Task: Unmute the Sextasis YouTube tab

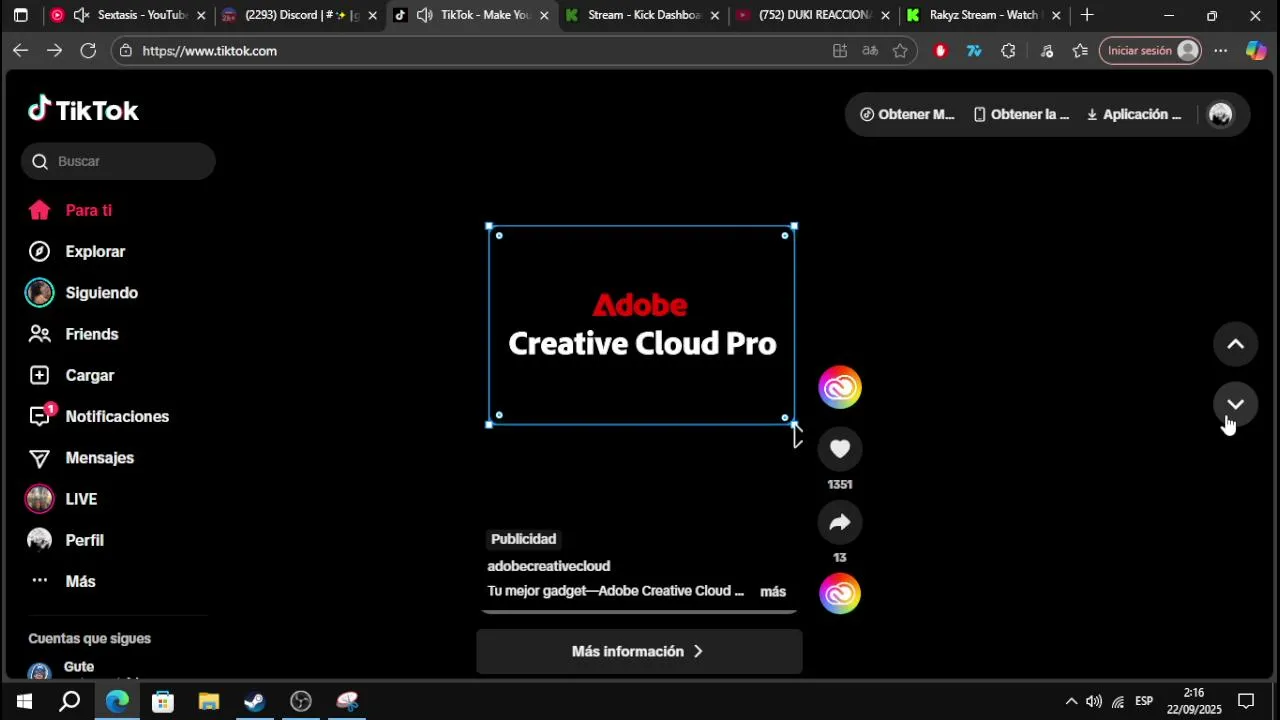Action: click(82, 15)
